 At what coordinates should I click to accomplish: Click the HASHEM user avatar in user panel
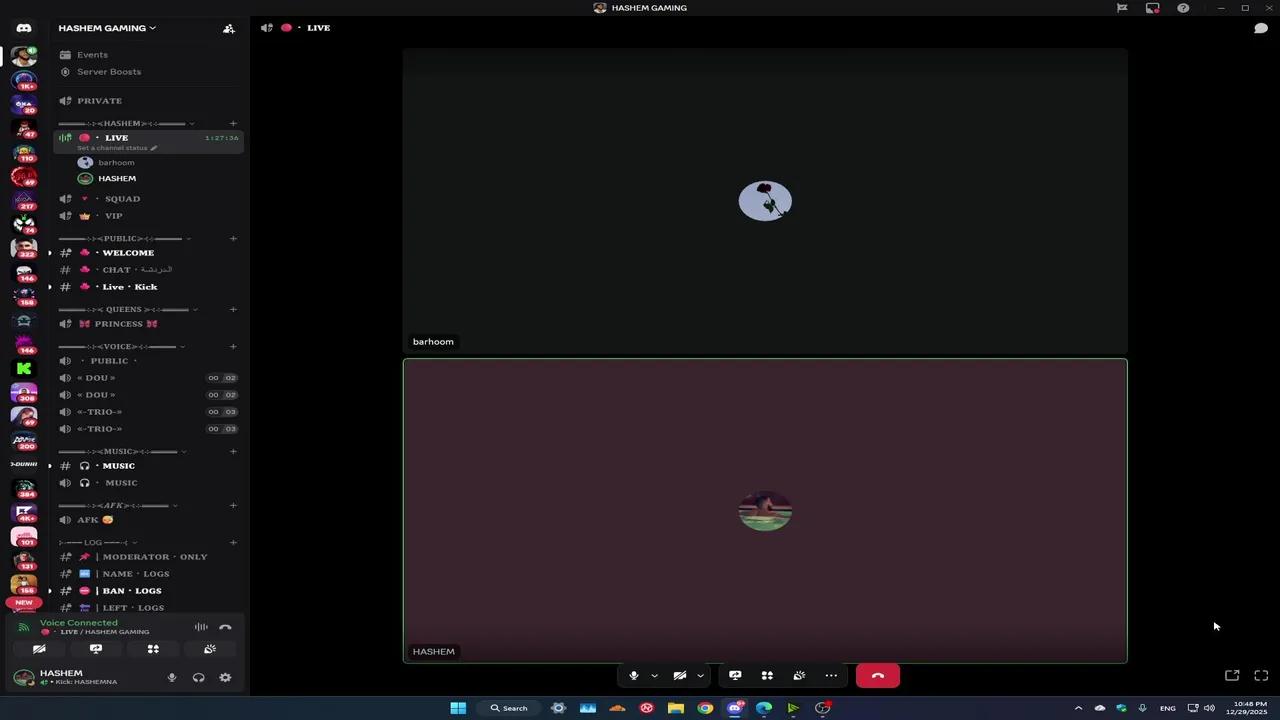tap(23, 678)
